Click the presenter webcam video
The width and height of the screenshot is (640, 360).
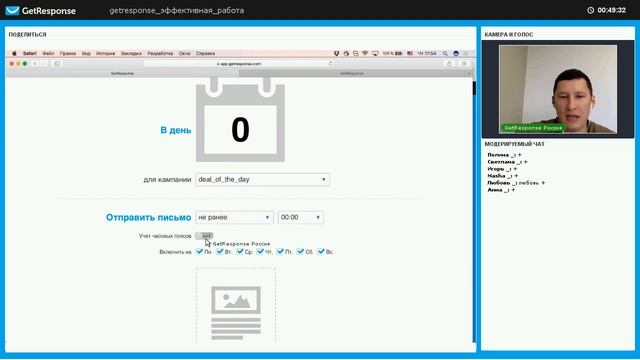tap(558, 89)
